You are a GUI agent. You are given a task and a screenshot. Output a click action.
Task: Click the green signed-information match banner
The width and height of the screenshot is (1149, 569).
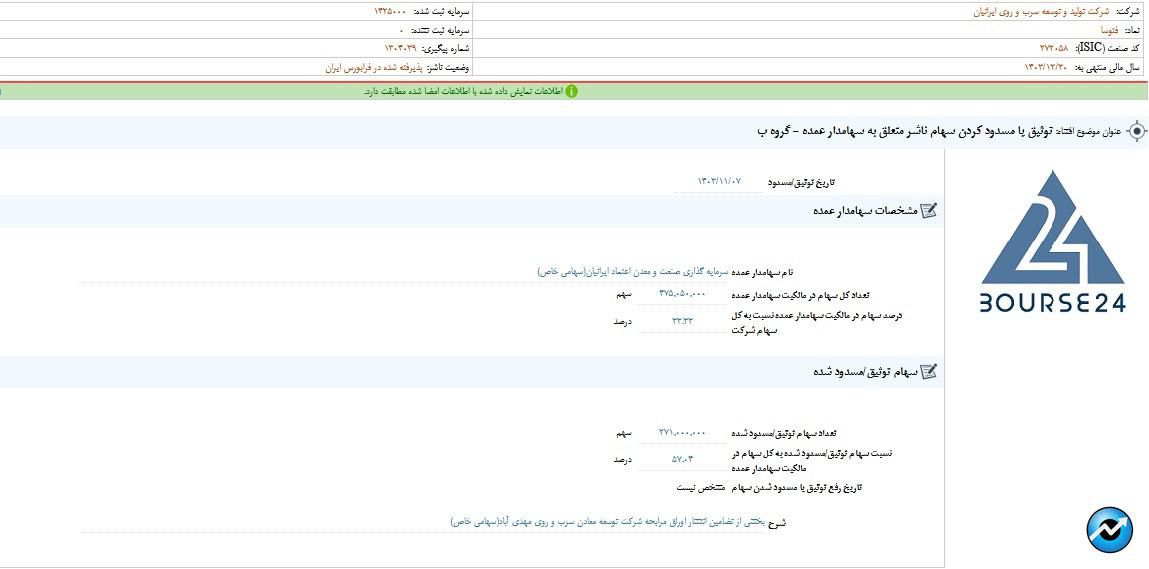(x=470, y=91)
